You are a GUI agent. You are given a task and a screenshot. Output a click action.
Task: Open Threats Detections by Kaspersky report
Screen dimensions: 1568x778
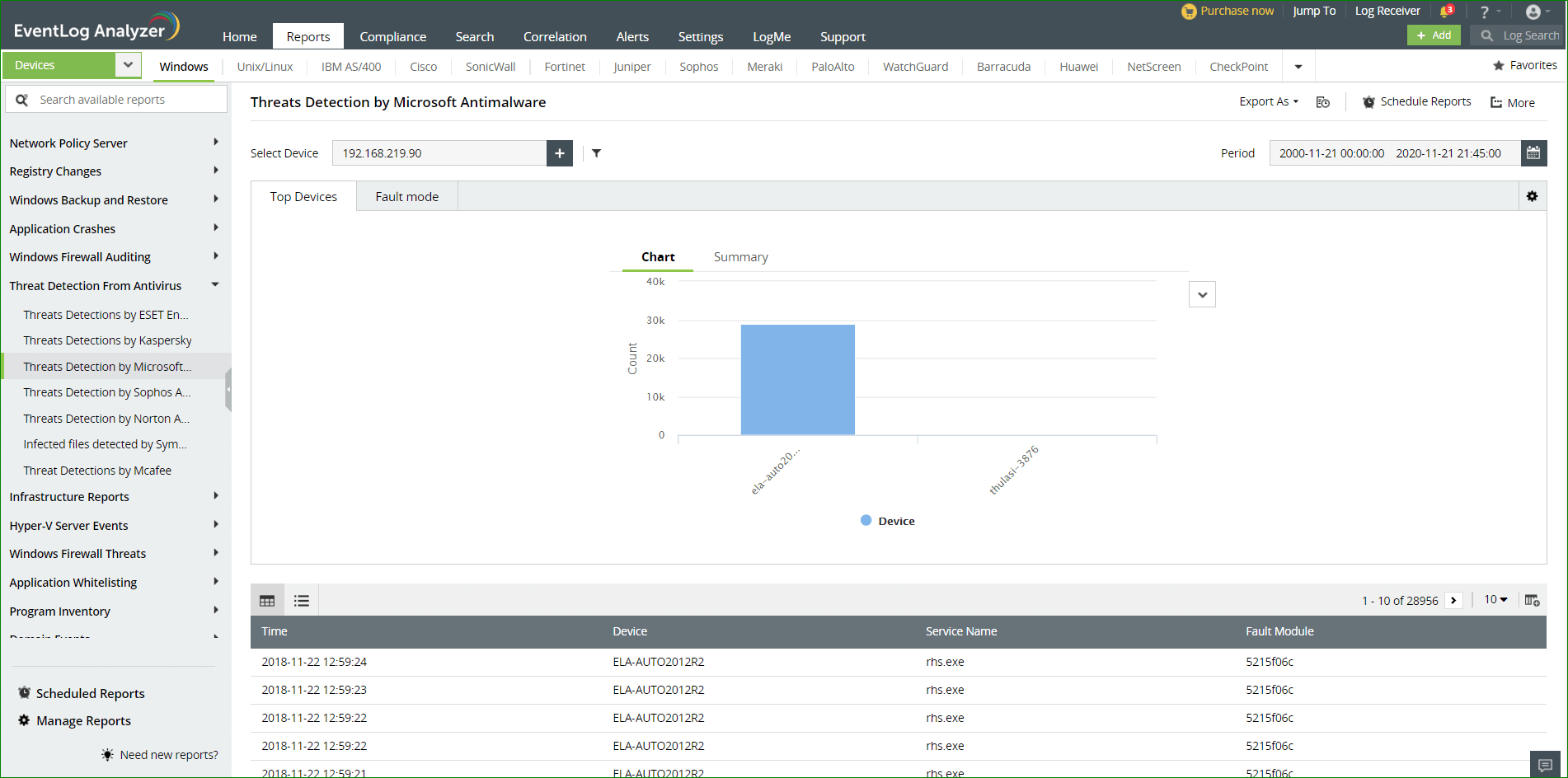[107, 340]
